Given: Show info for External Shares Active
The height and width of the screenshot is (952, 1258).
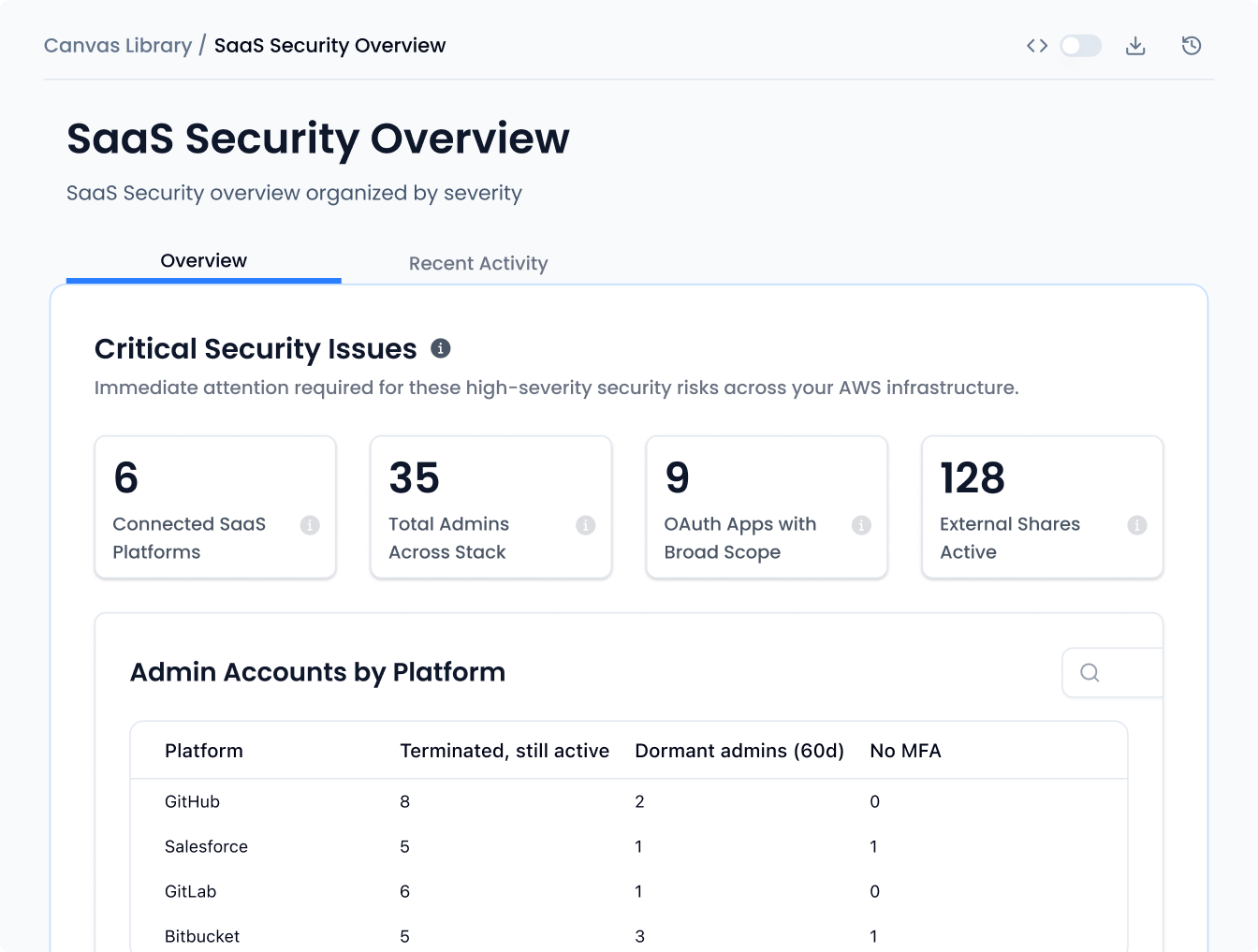Looking at the screenshot, I should 1137,525.
